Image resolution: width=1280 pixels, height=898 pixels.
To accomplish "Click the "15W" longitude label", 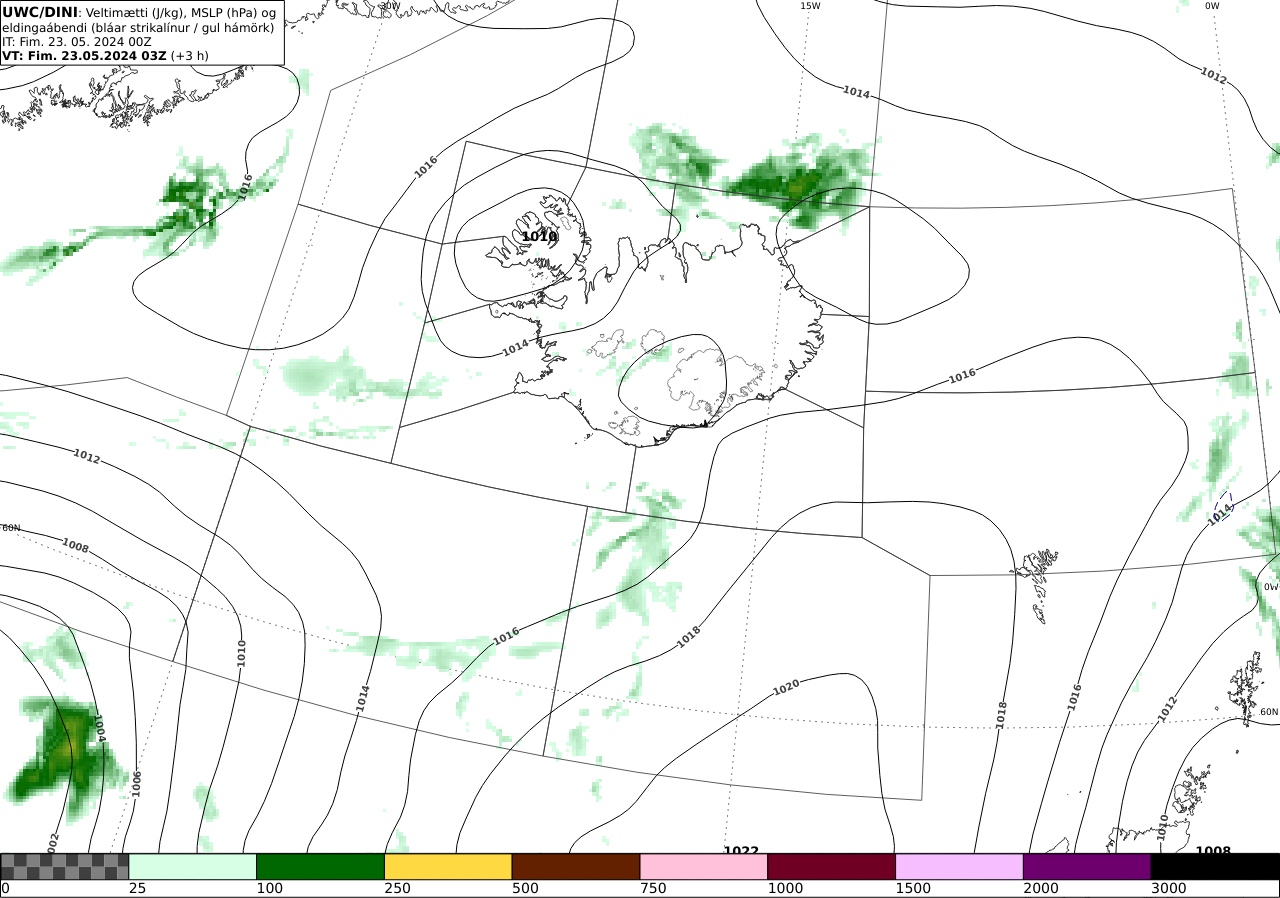I will click(810, 6).
